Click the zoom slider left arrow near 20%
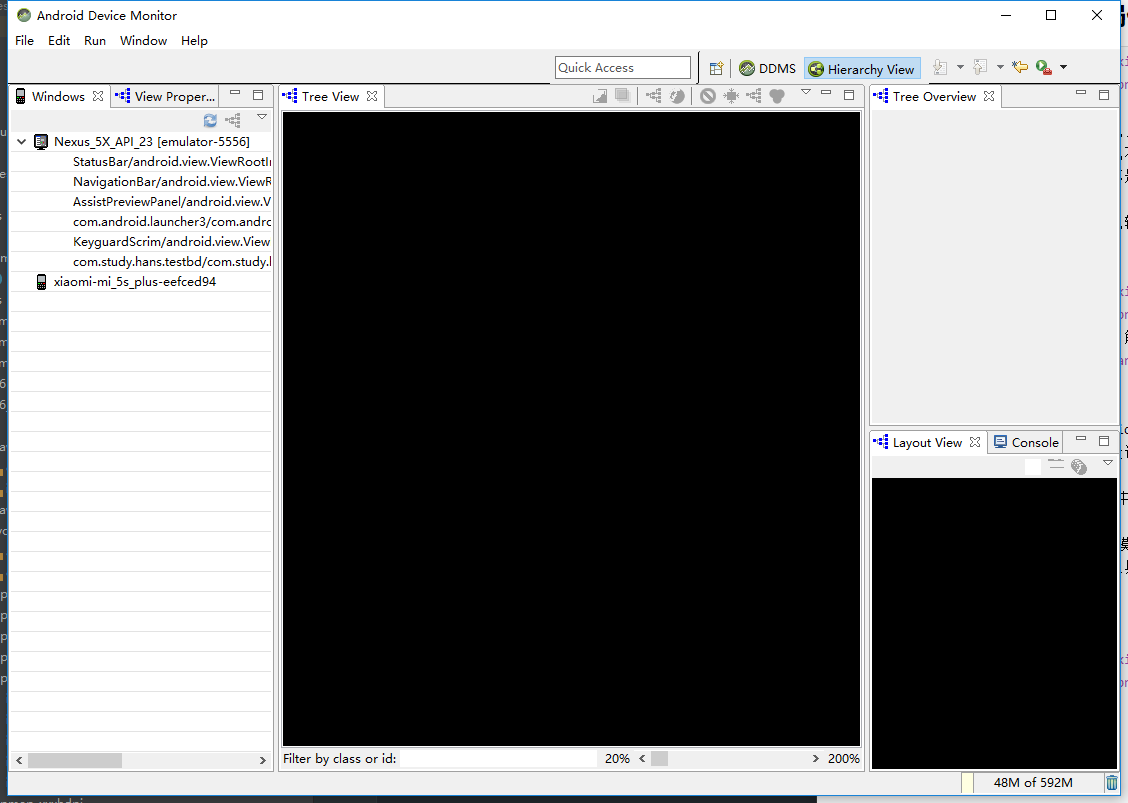 tap(642, 758)
